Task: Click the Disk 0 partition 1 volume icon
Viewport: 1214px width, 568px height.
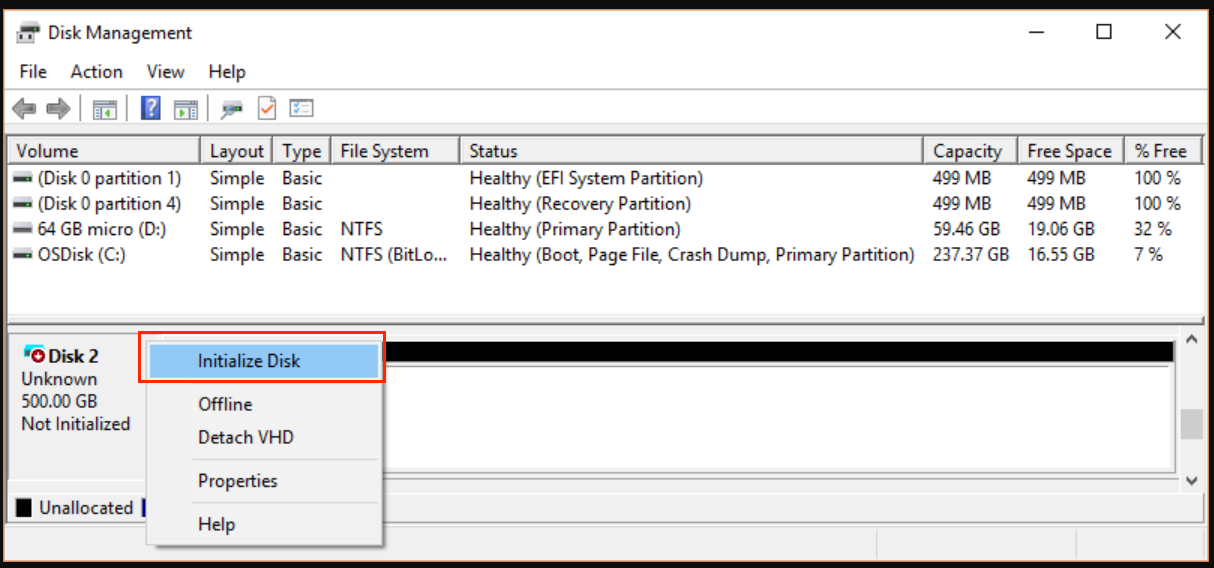Action: pyautogui.click(x=23, y=179)
